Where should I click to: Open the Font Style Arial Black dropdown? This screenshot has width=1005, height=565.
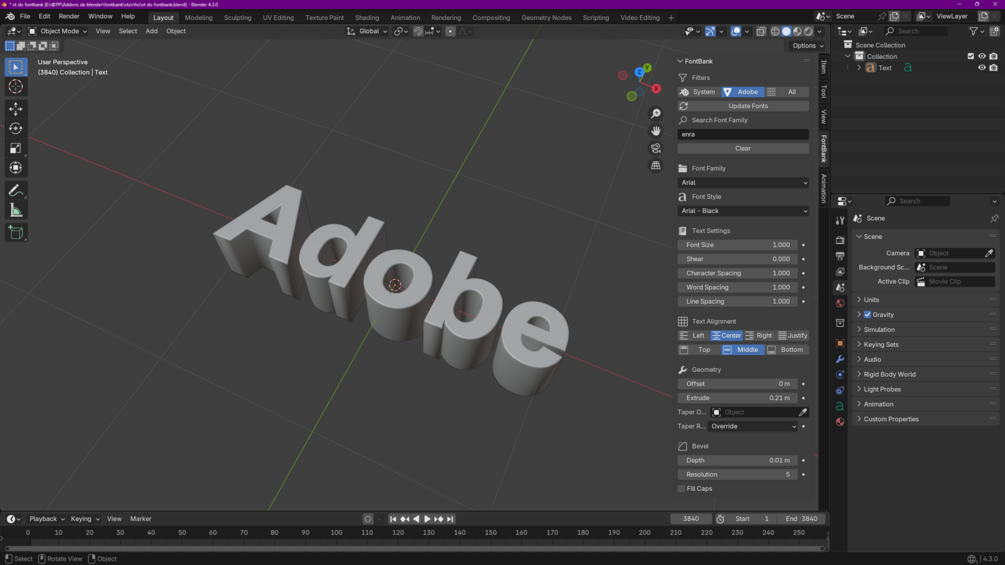pos(743,211)
